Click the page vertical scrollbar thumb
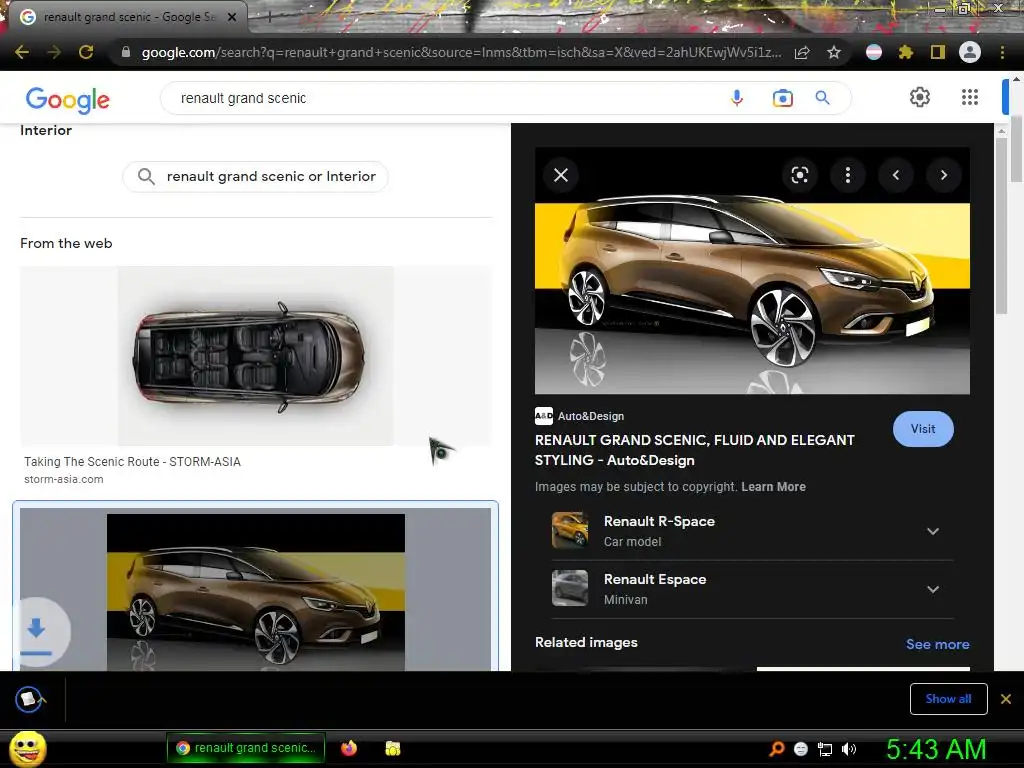This screenshot has height=768, width=1024. tap(1016, 149)
